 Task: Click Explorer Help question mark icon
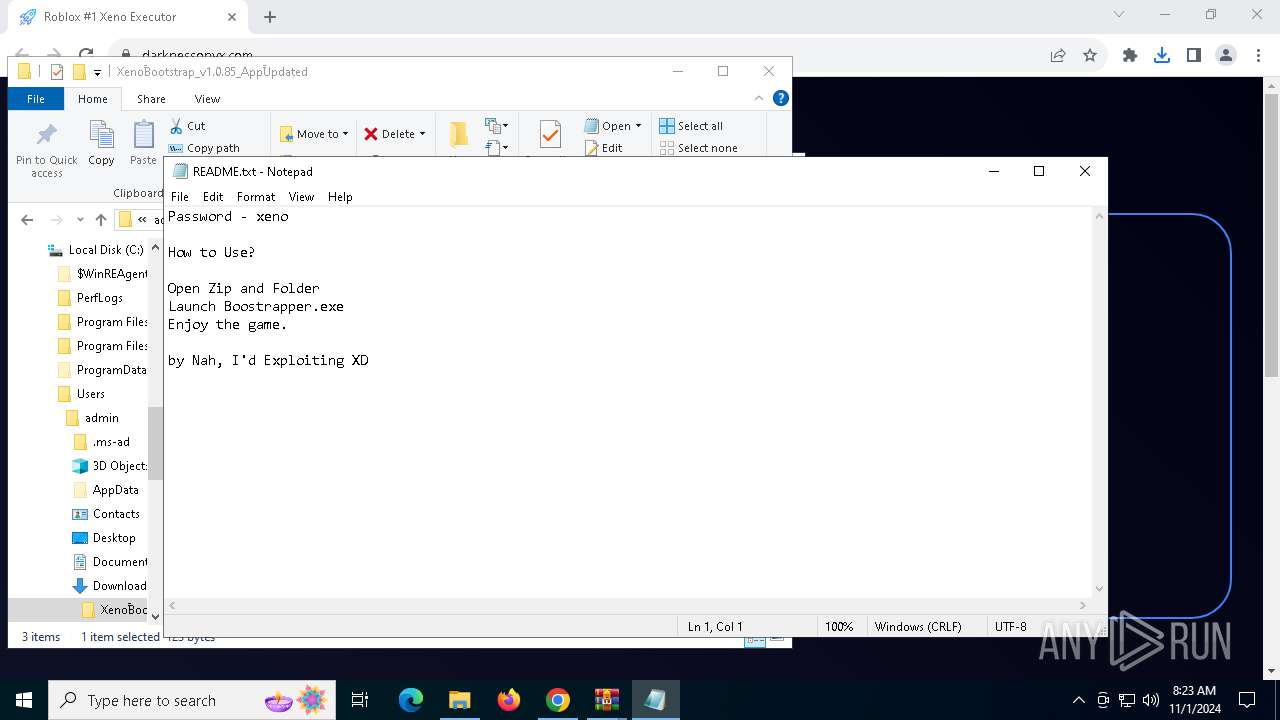pos(781,98)
